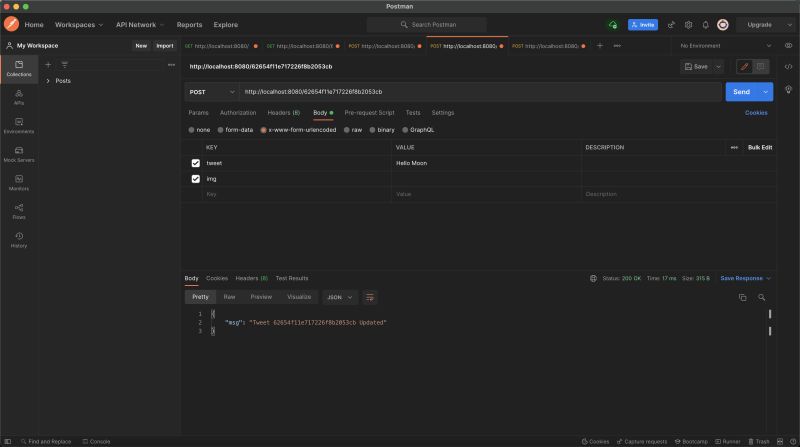Click the edit pencil icon
The height and width of the screenshot is (447, 800).
point(744,66)
